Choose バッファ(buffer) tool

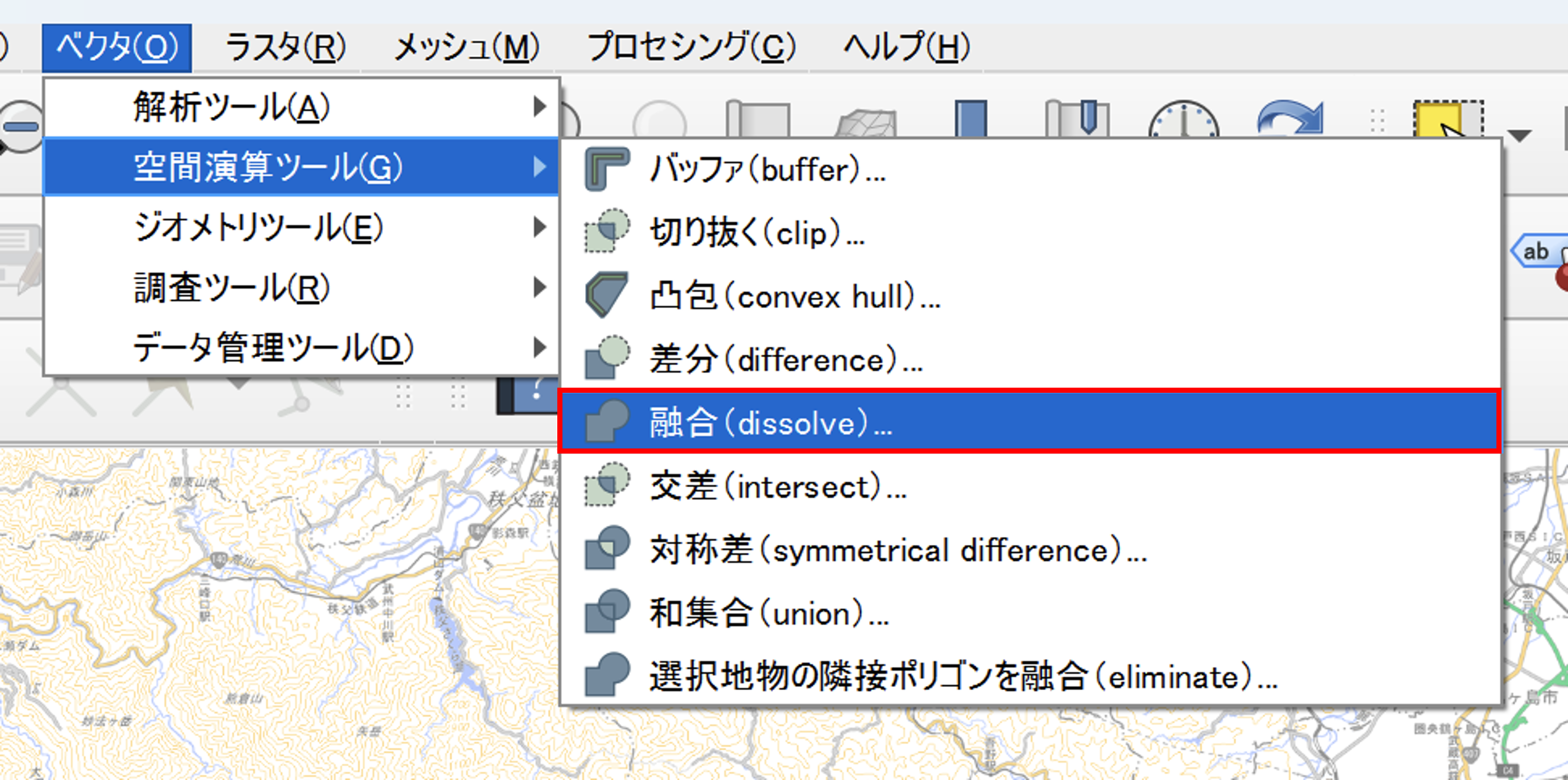pyautogui.click(x=1030, y=169)
